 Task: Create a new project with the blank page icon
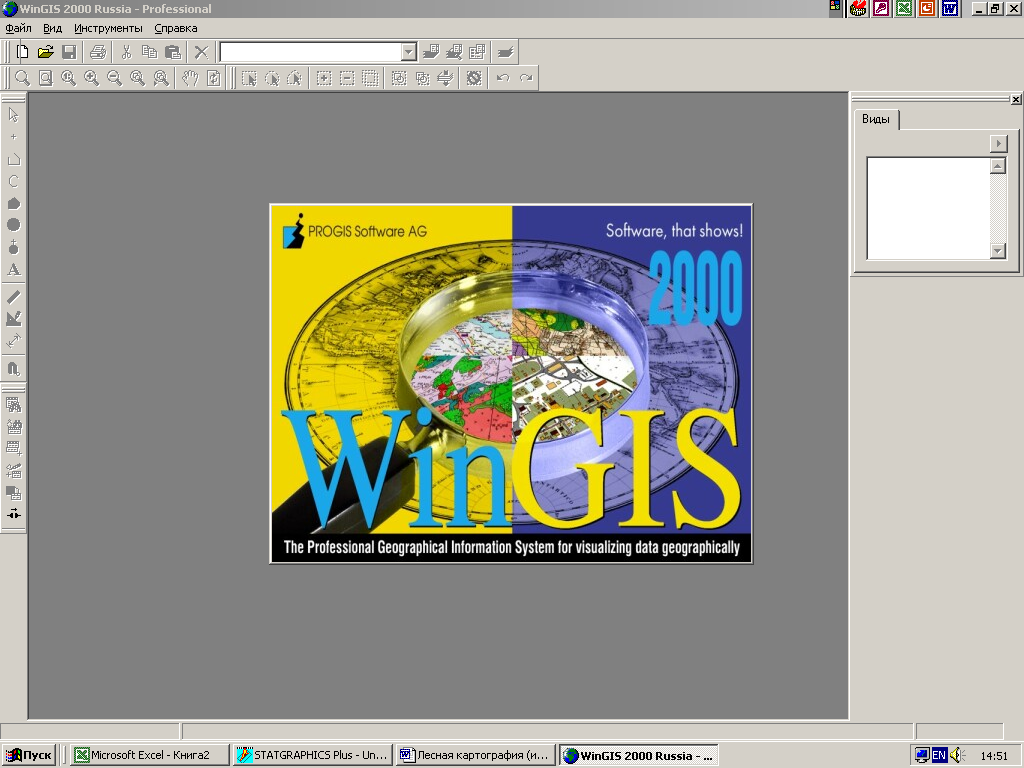tap(22, 52)
